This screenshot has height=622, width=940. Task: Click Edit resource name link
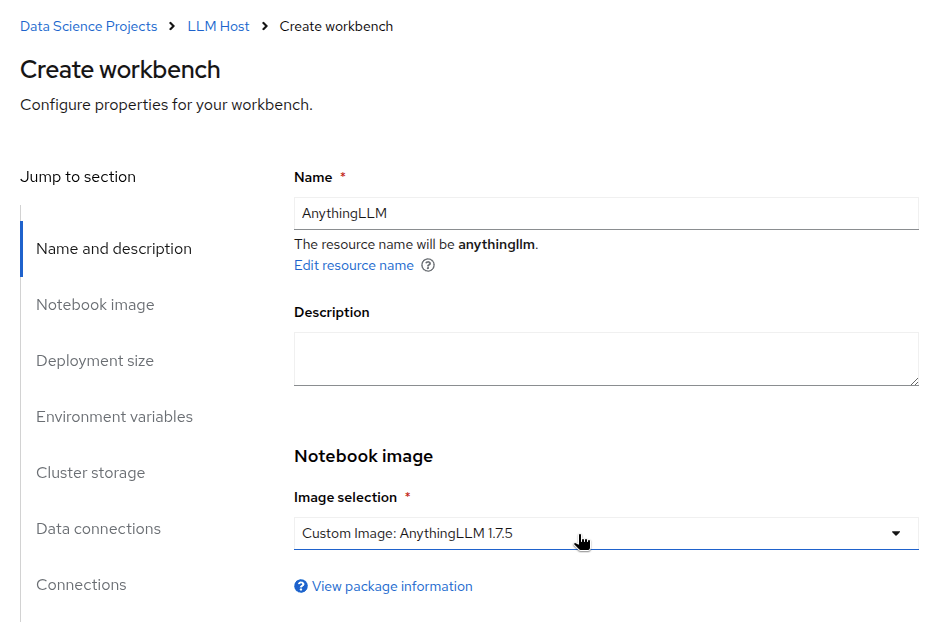point(354,265)
